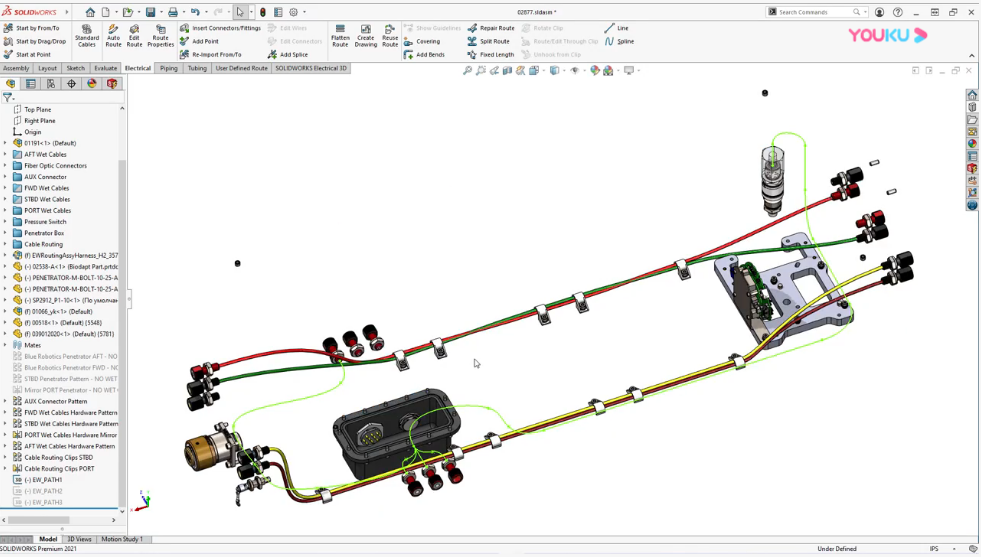Open the Flatten Route tool
981x557 pixels.
(340, 35)
